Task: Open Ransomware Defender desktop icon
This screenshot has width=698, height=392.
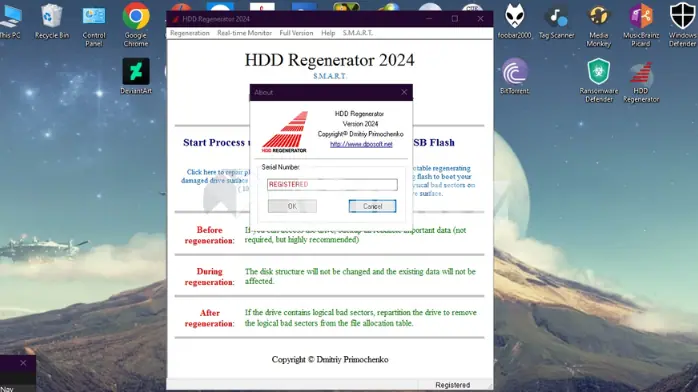Action: point(598,80)
